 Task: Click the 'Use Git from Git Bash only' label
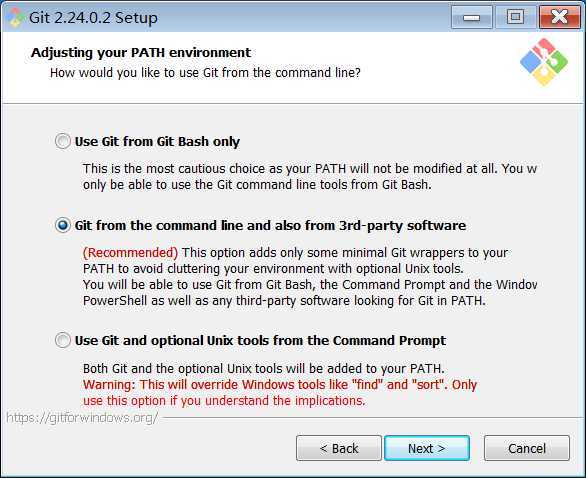[157, 142]
